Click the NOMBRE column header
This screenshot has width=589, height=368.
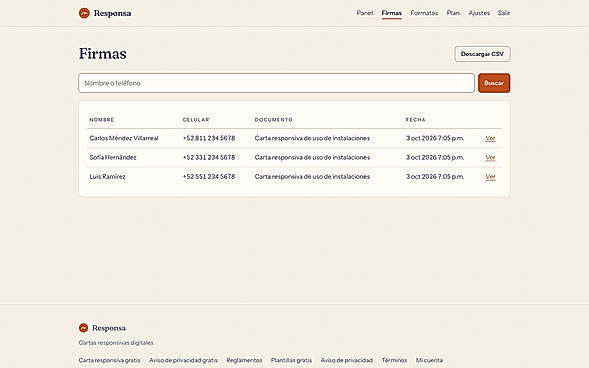tap(102, 120)
